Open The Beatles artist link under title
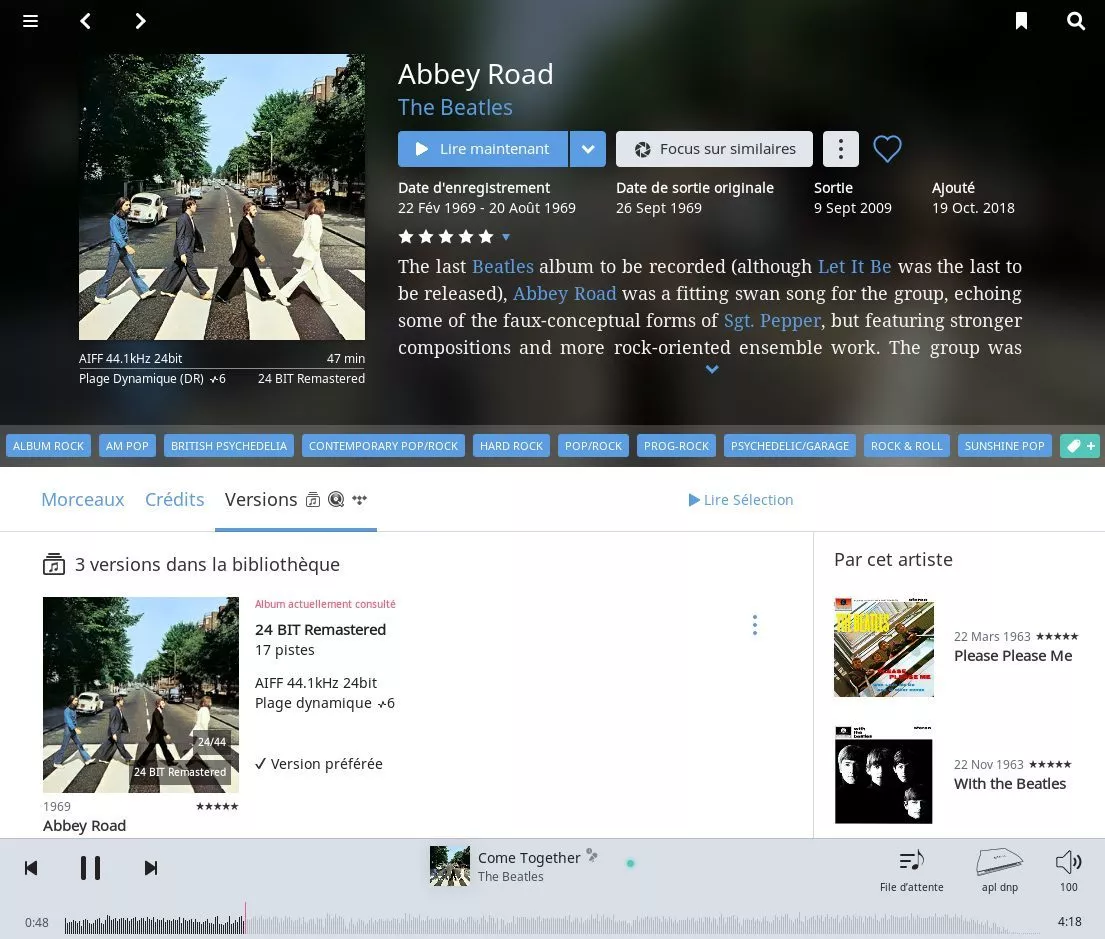Viewport: 1105px width, 939px height. (455, 107)
